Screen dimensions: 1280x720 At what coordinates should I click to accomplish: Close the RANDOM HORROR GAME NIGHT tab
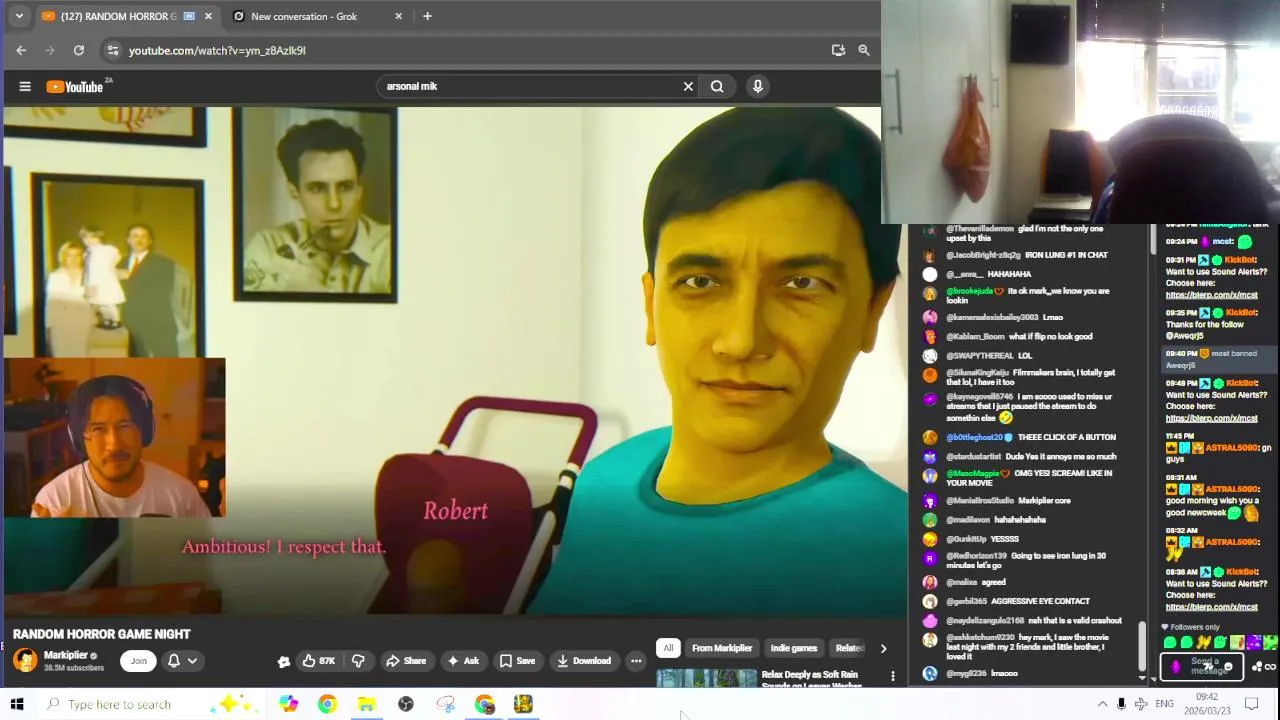pos(208,16)
